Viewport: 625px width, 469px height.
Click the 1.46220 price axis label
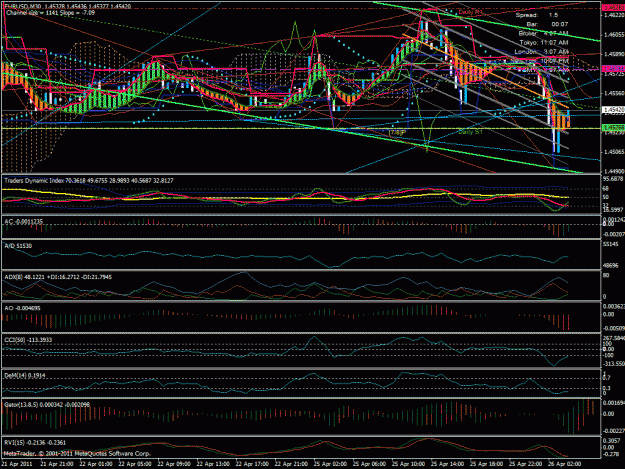click(x=614, y=15)
